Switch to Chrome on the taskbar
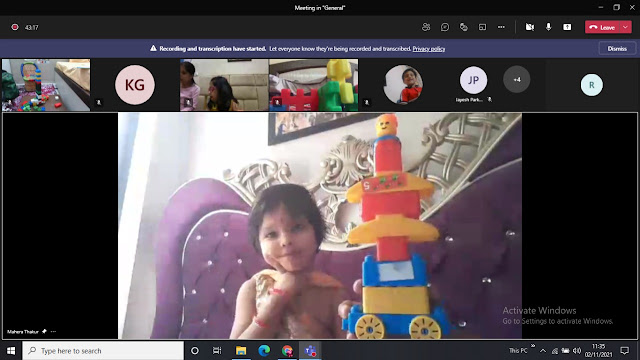This screenshot has height=360, width=640. 287,351
